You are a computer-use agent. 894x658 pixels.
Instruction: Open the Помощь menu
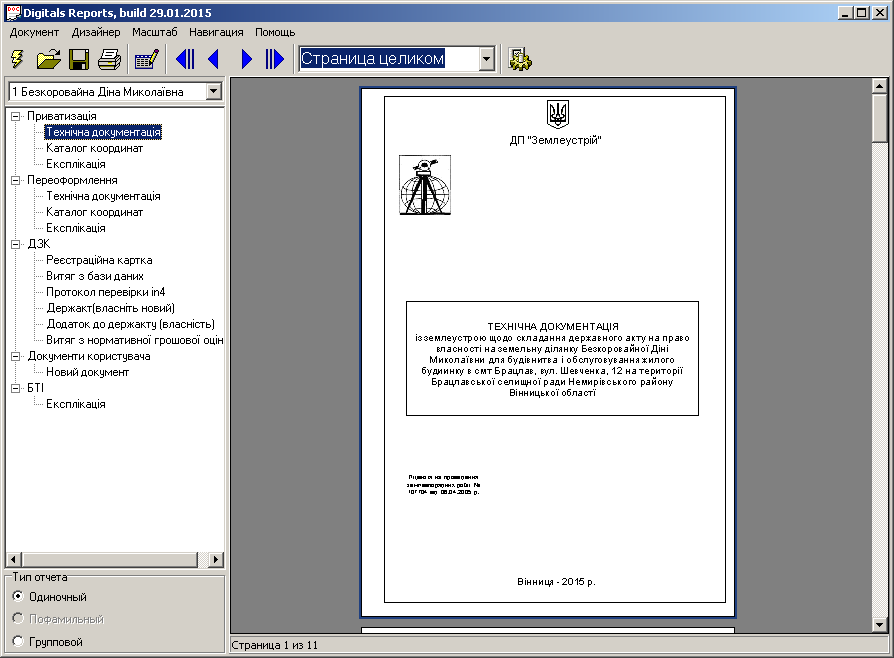click(275, 33)
